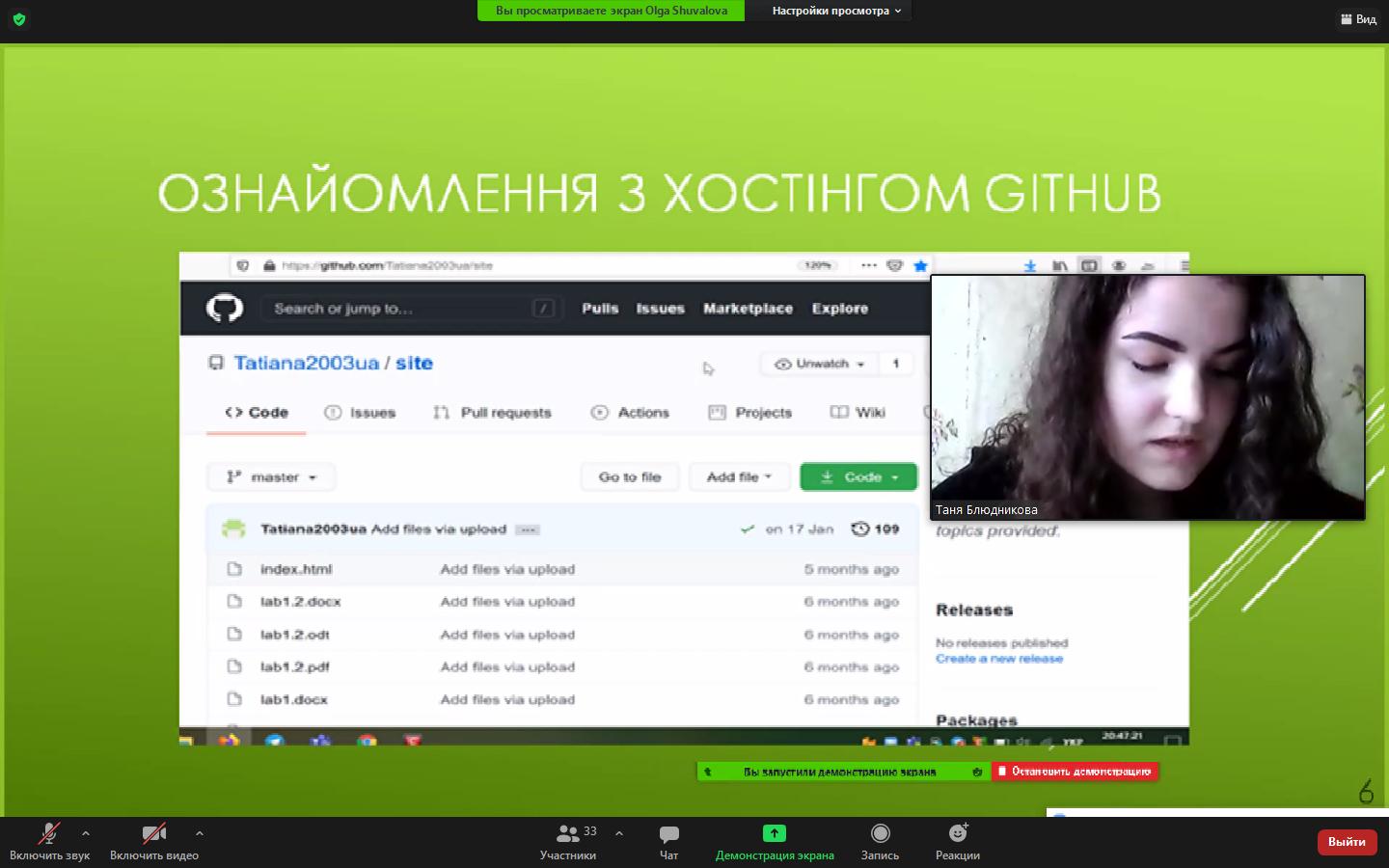Image resolution: width=1389 pixels, height=868 pixels.
Task: Click the Chrome icon in the shared taskbar
Action: coord(367,741)
